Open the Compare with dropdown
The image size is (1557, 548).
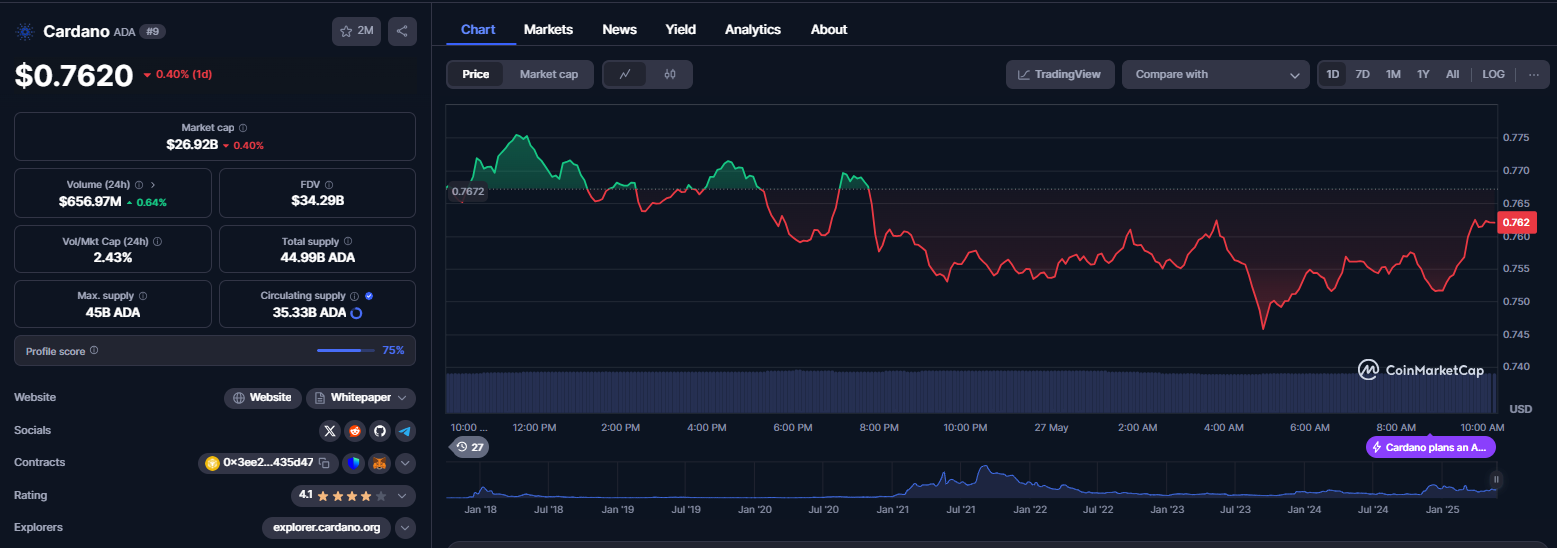1215,74
